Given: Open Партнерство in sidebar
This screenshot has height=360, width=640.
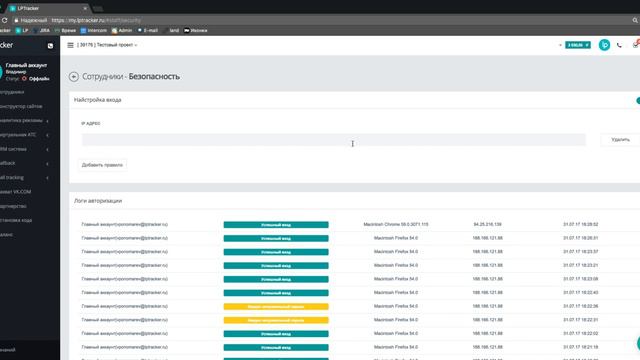Looking at the screenshot, I should tap(13, 206).
